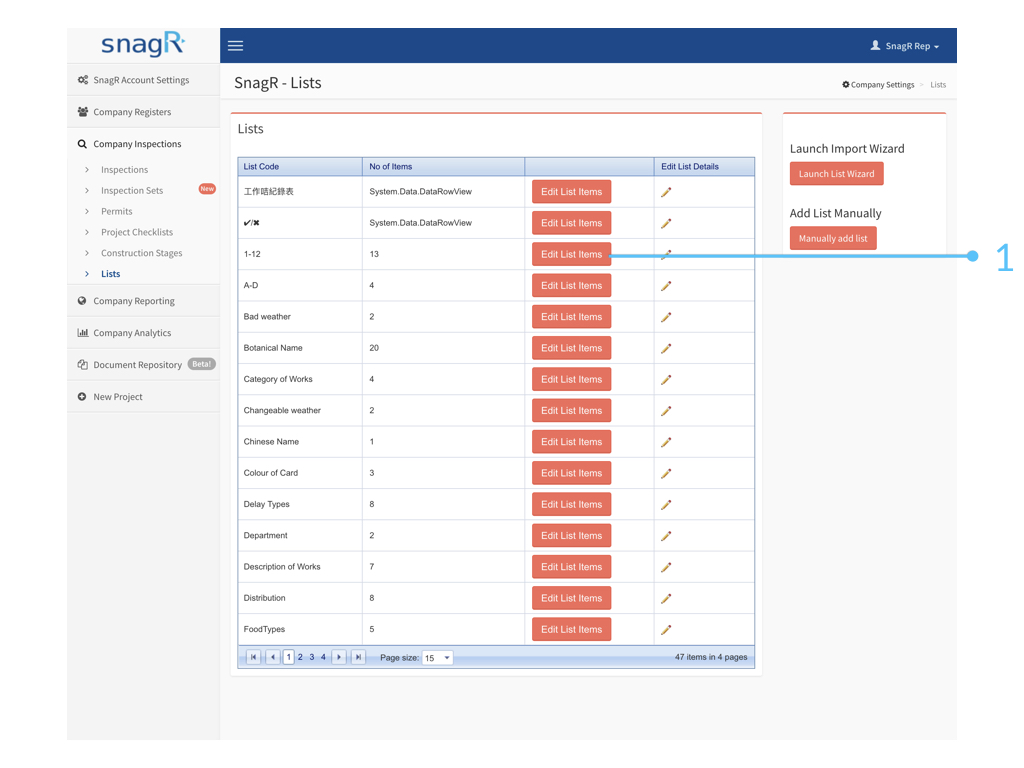Click the pencil icon for Department
The height and width of the screenshot is (768, 1024).
666,536
